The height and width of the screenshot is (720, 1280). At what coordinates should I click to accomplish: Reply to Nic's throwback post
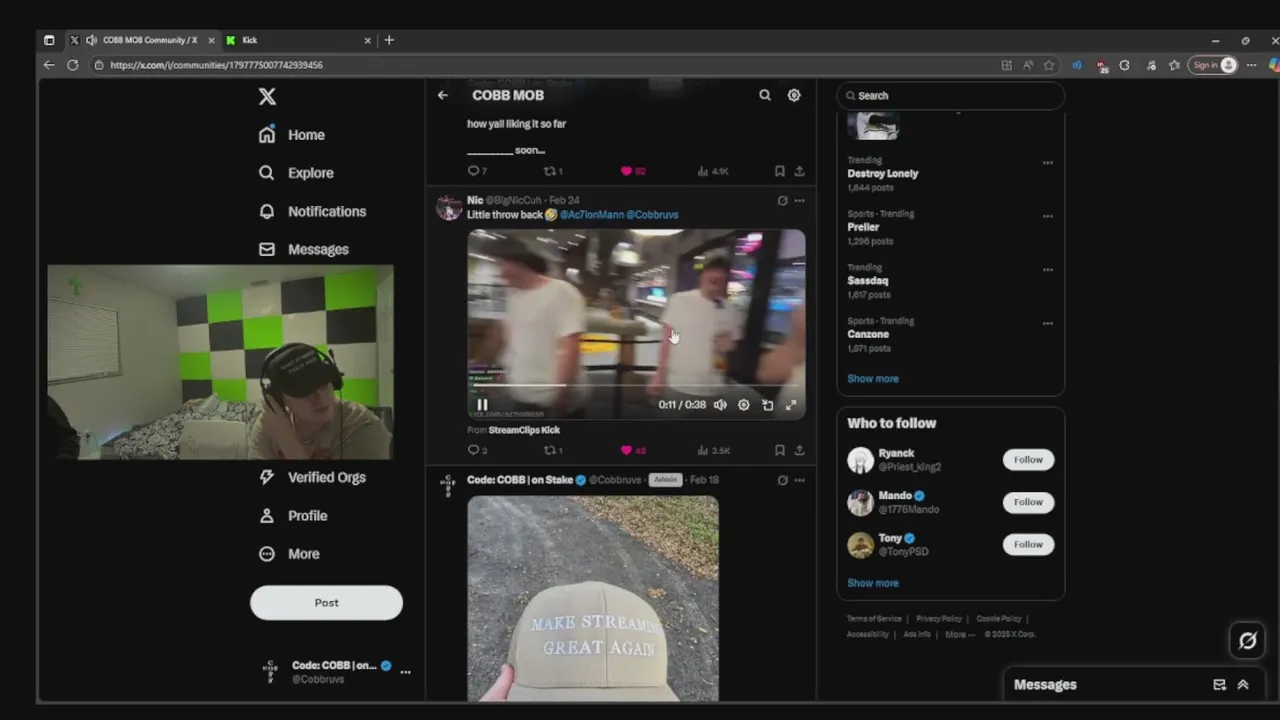click(x=477, y=450)
